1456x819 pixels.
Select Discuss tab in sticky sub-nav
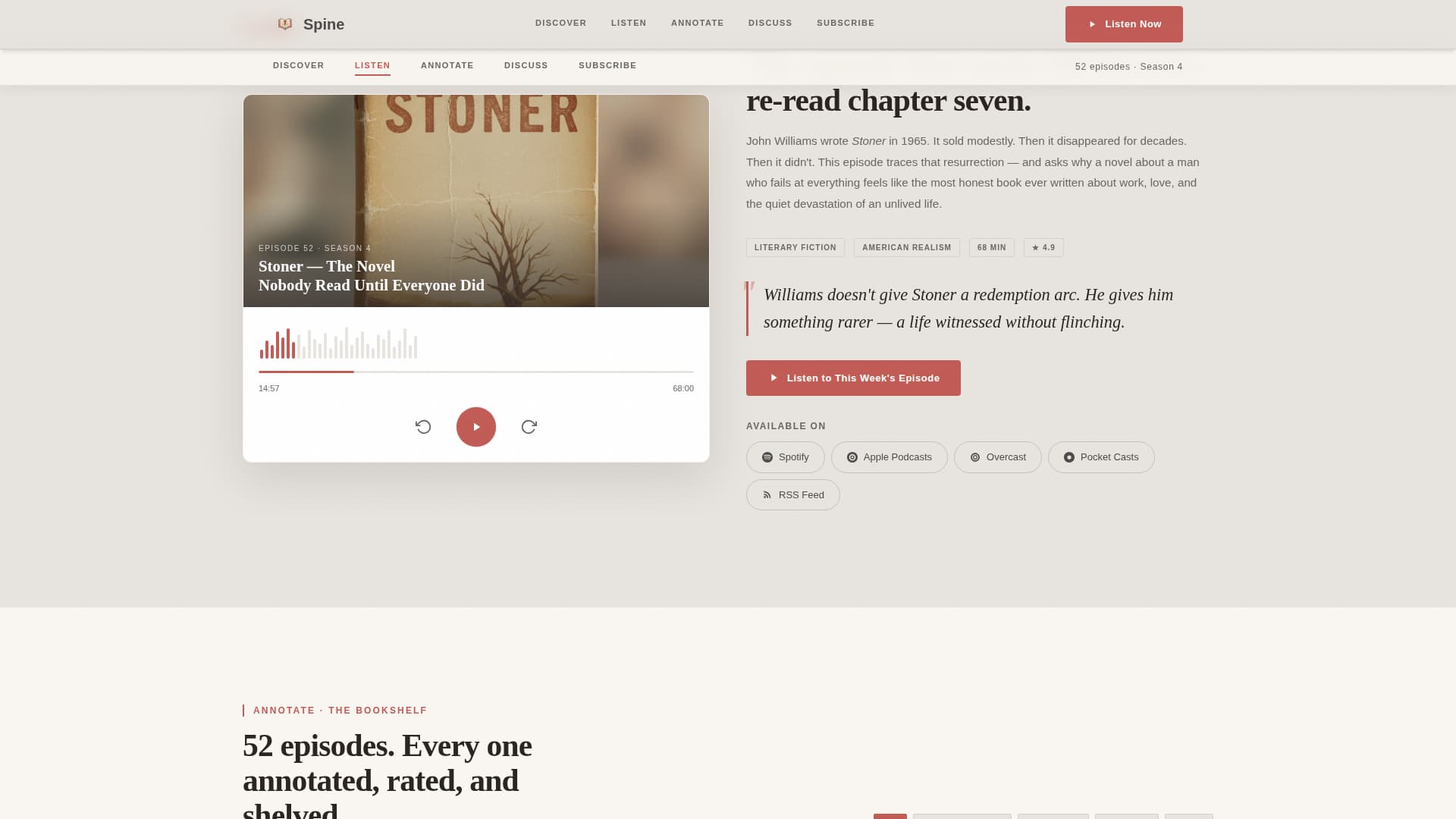click(526, 65)
